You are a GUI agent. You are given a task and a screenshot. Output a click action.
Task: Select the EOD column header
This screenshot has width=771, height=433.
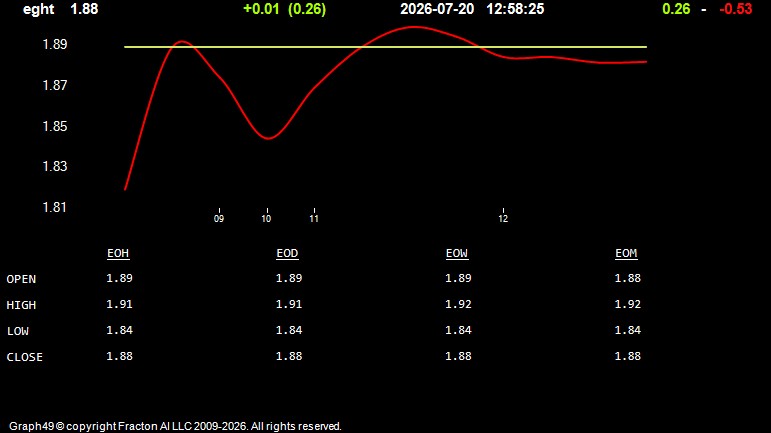[287, 253]
